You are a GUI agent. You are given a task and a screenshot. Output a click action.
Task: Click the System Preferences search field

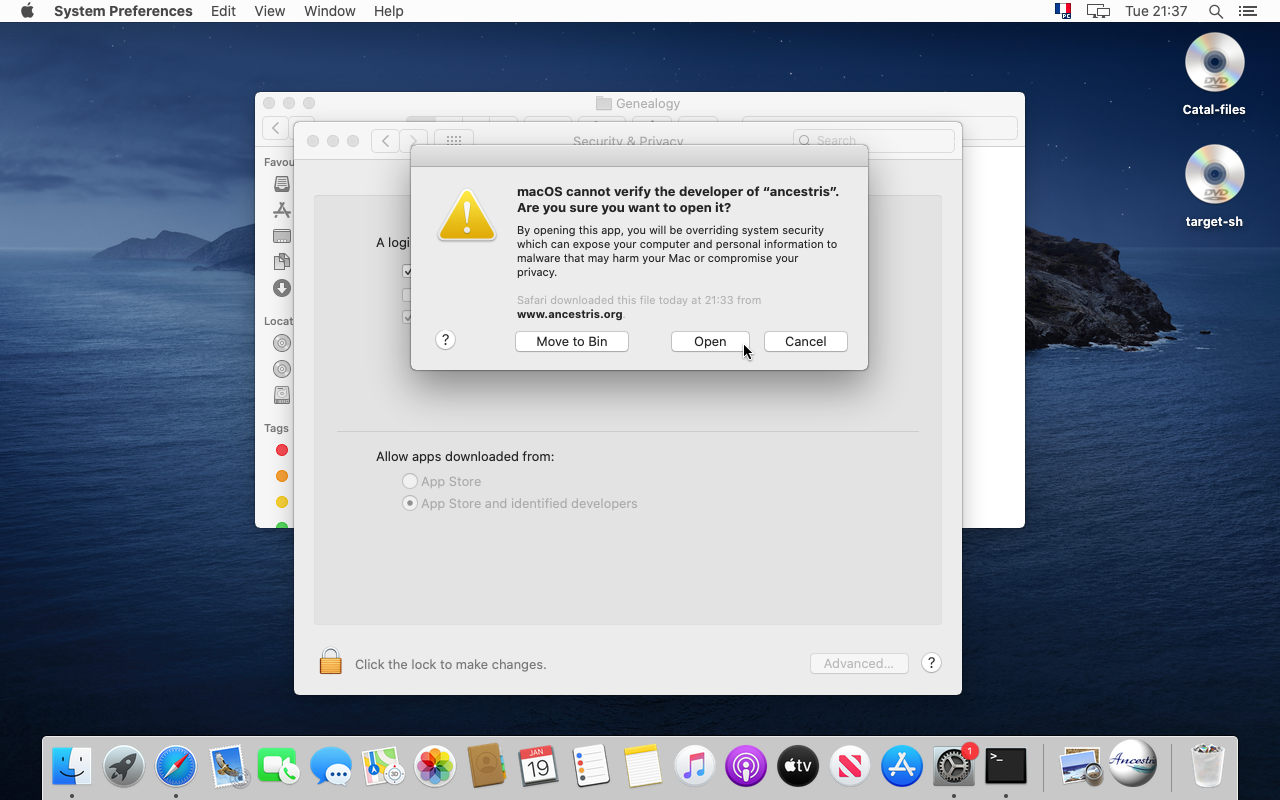(874, 141)
